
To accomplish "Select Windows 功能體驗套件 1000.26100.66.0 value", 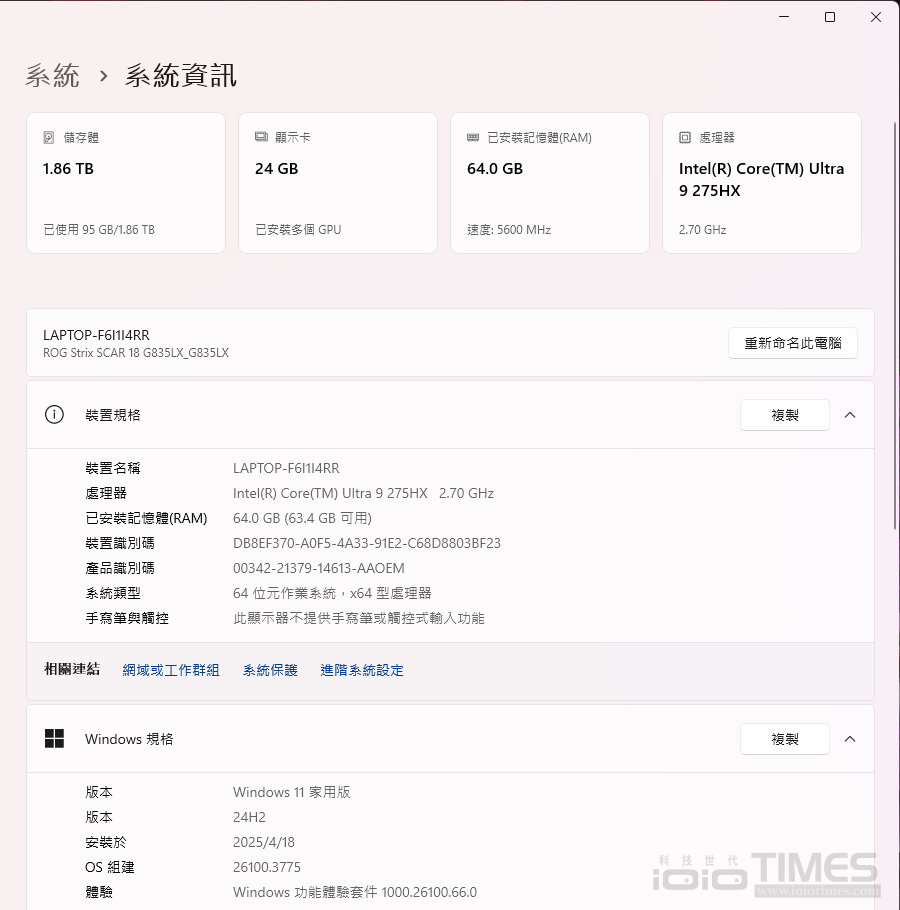I will [355, 892].
